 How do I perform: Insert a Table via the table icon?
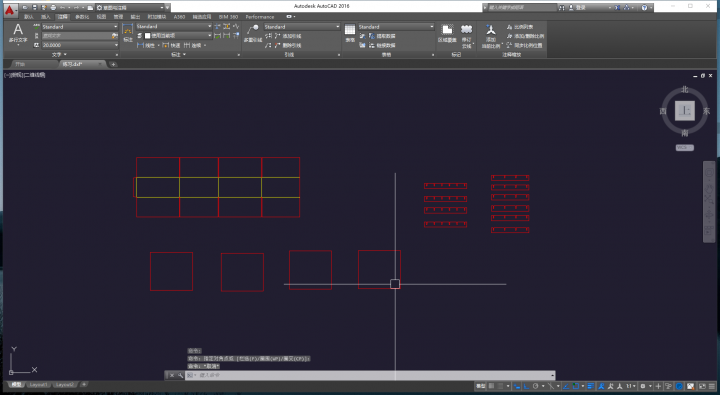350,33
